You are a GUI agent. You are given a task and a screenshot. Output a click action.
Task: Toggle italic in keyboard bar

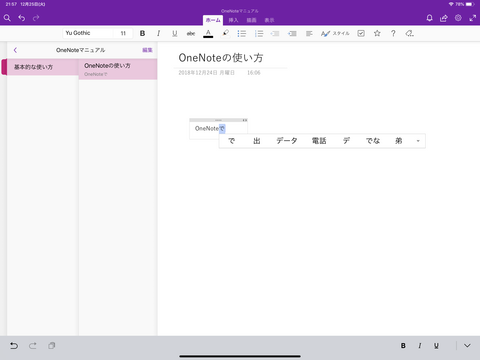(x=420, y=346)
